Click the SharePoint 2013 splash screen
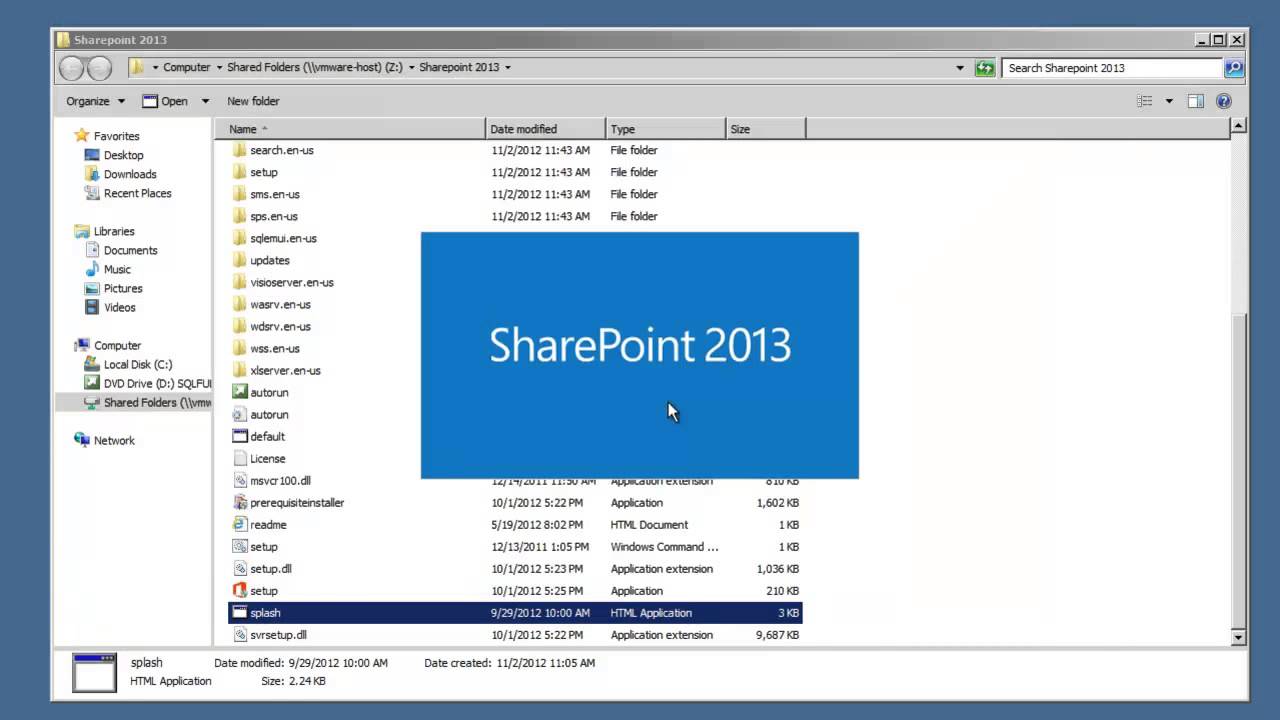 [639, 355]
